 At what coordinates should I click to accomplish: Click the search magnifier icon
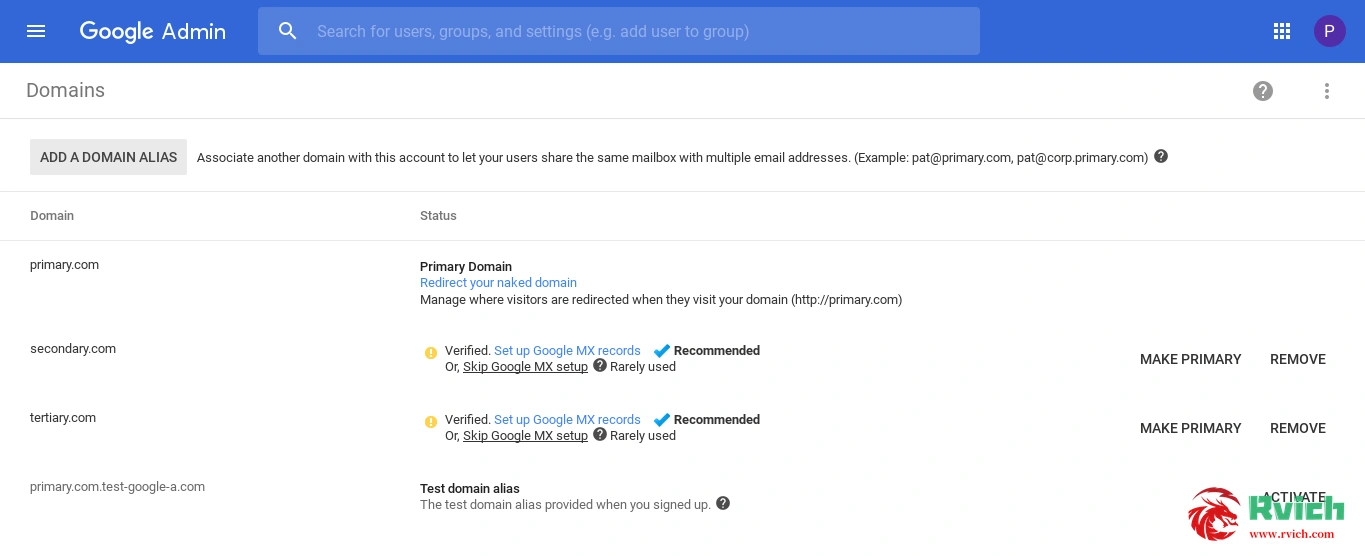[288, 31]
